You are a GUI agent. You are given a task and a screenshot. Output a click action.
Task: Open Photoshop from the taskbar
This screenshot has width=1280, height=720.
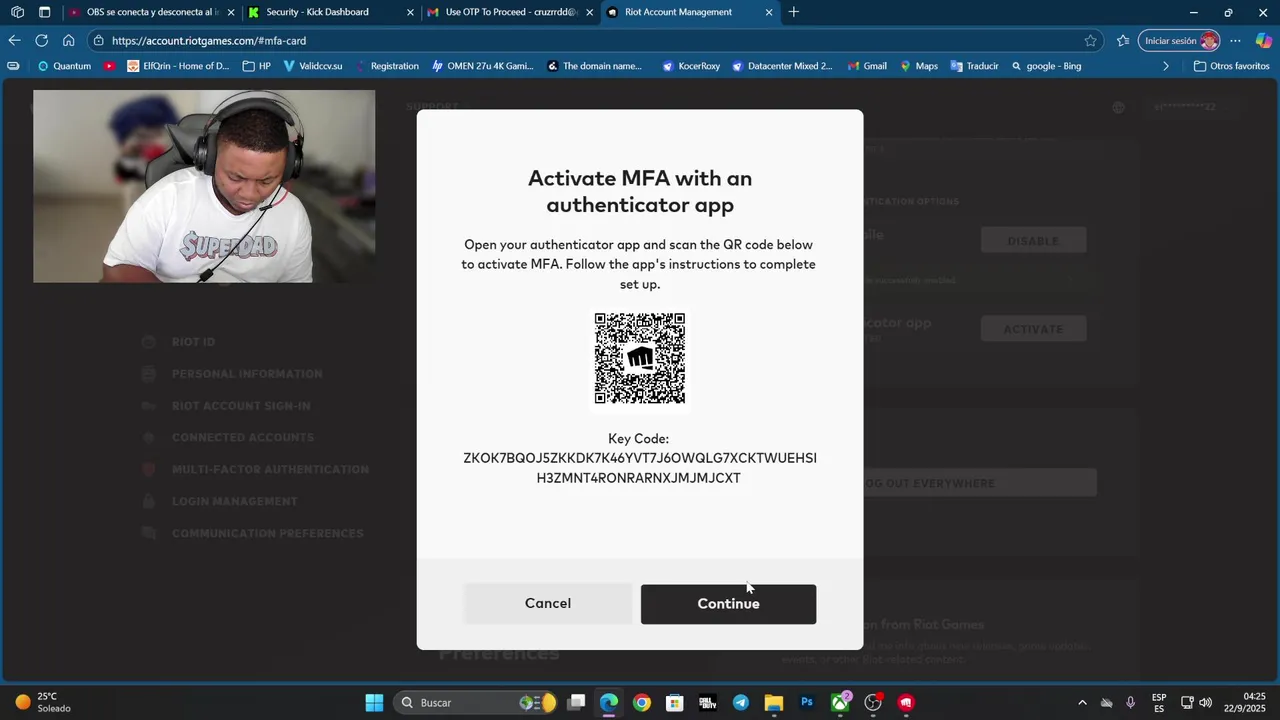[x=807, y=703]
